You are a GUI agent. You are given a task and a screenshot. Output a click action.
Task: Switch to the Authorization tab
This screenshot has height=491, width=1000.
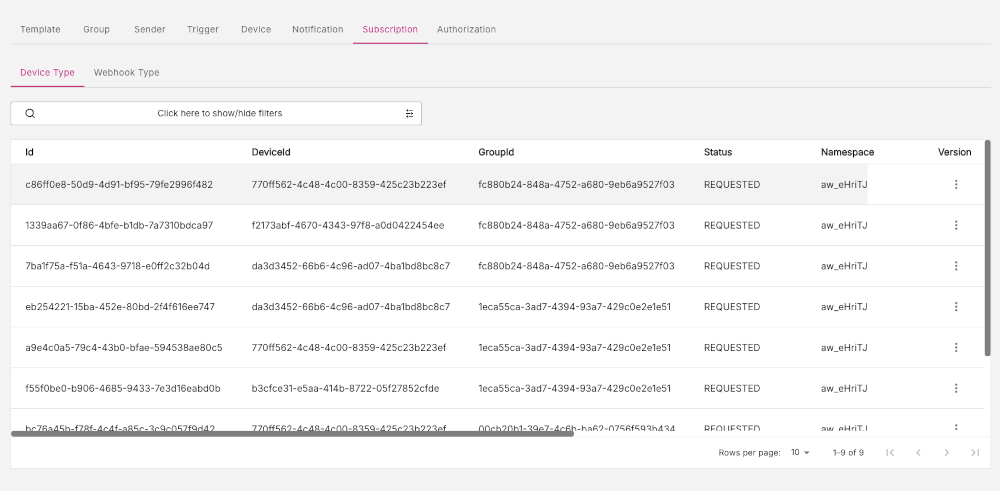(x=466, y=29)
